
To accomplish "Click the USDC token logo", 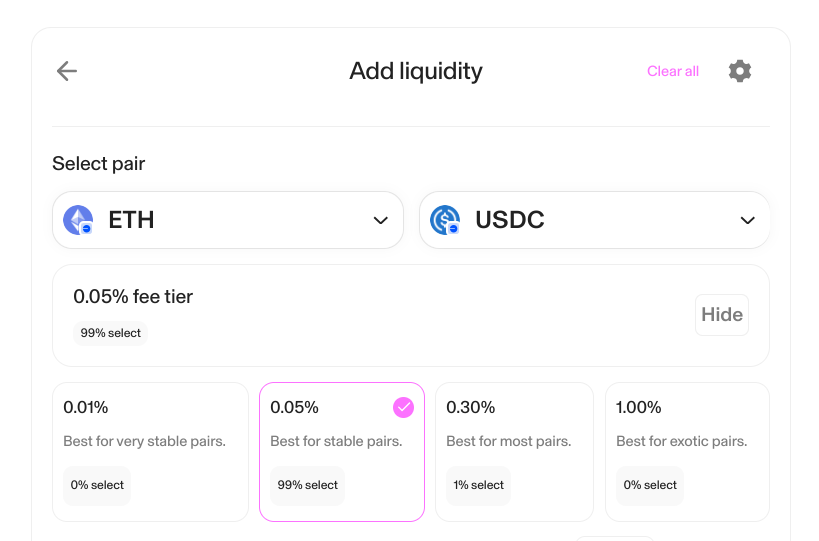I will tap(445, 220).
